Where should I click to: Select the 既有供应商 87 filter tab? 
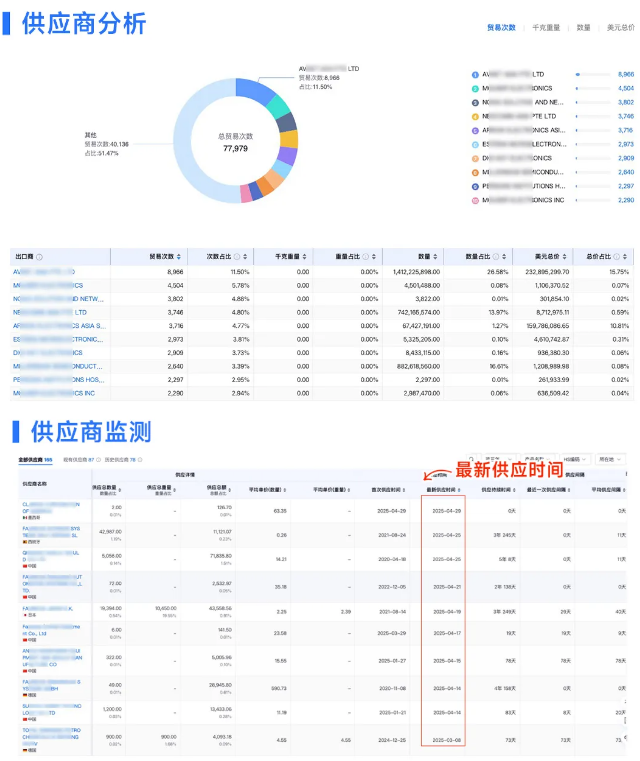coord(78,459)
